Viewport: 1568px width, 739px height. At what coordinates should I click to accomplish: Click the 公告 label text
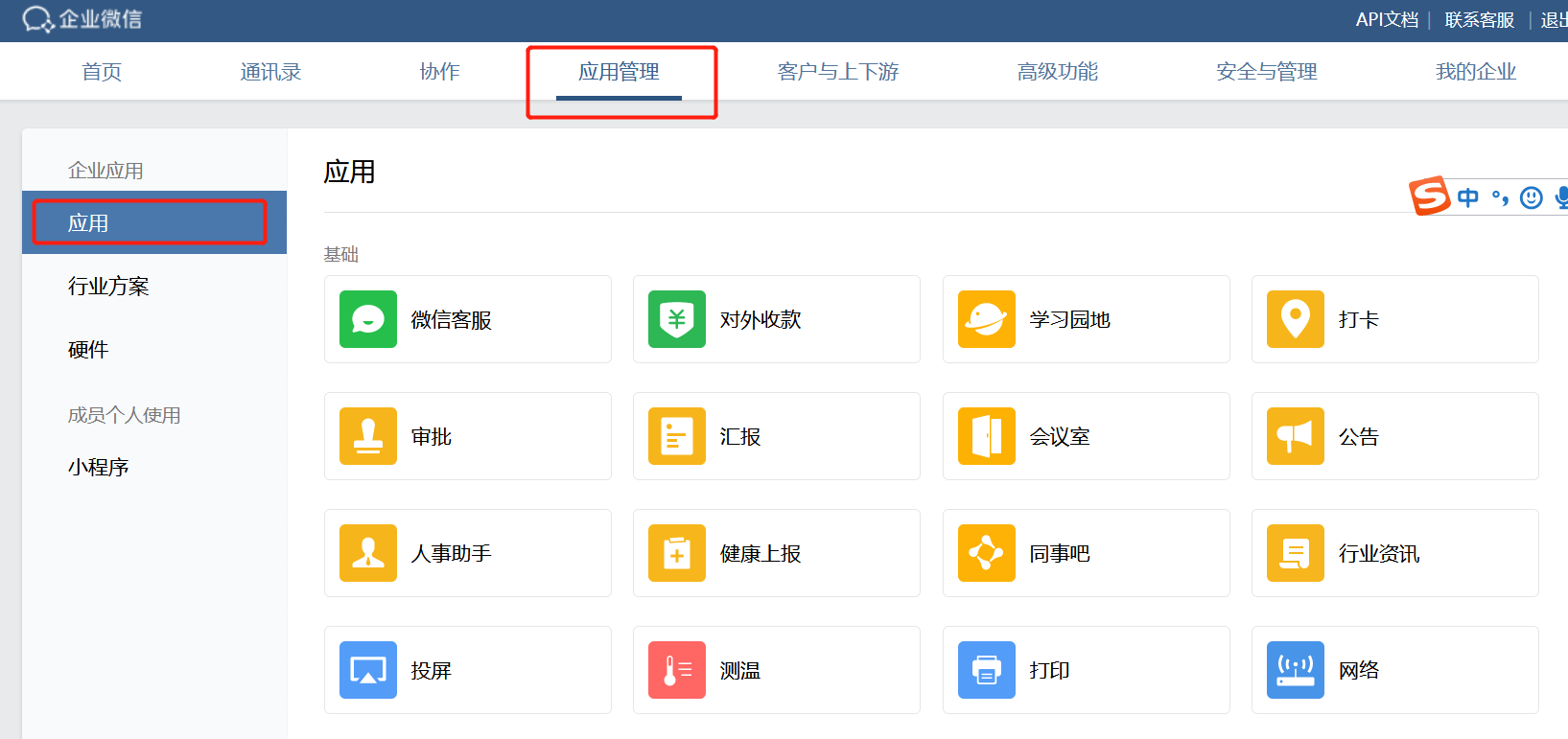tap(1359, 437)
